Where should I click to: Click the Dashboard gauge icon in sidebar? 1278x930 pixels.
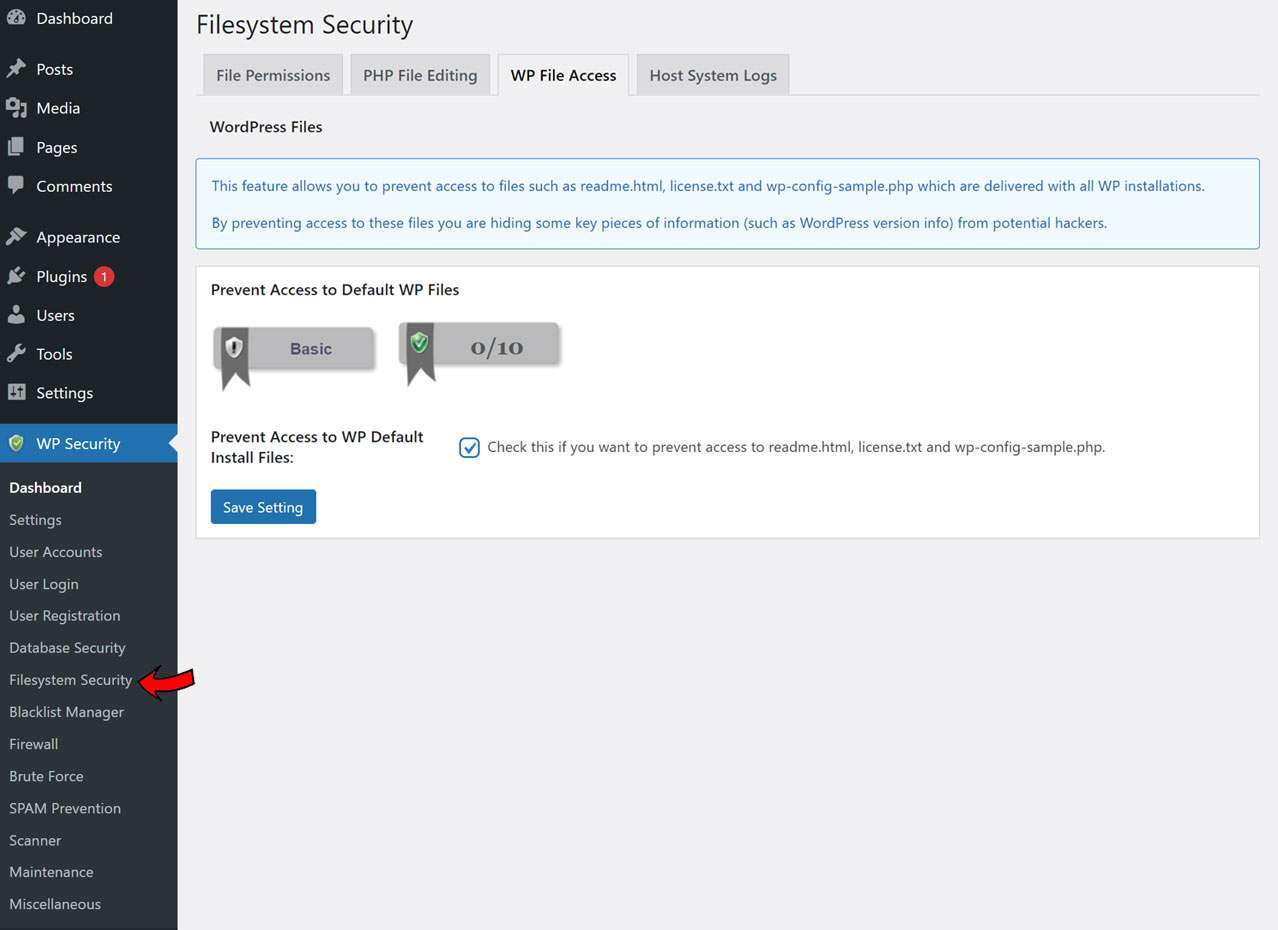(16, 18)
